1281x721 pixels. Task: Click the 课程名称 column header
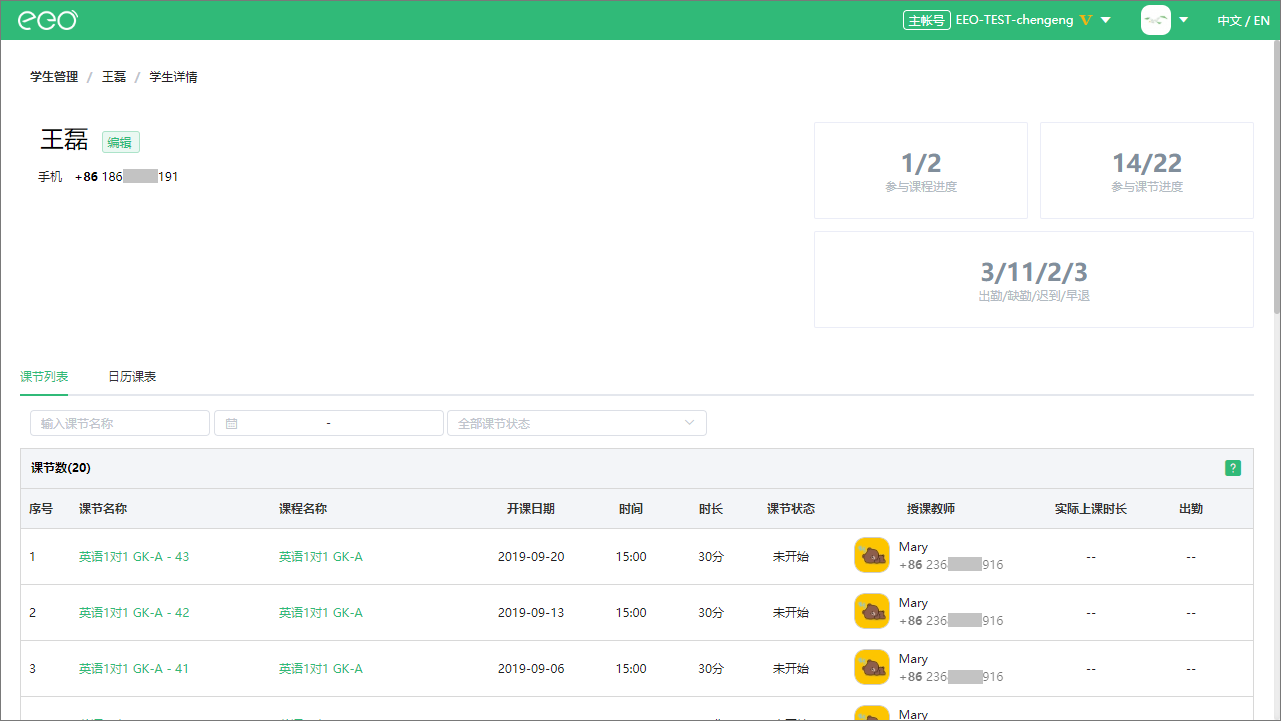(303, 509)
